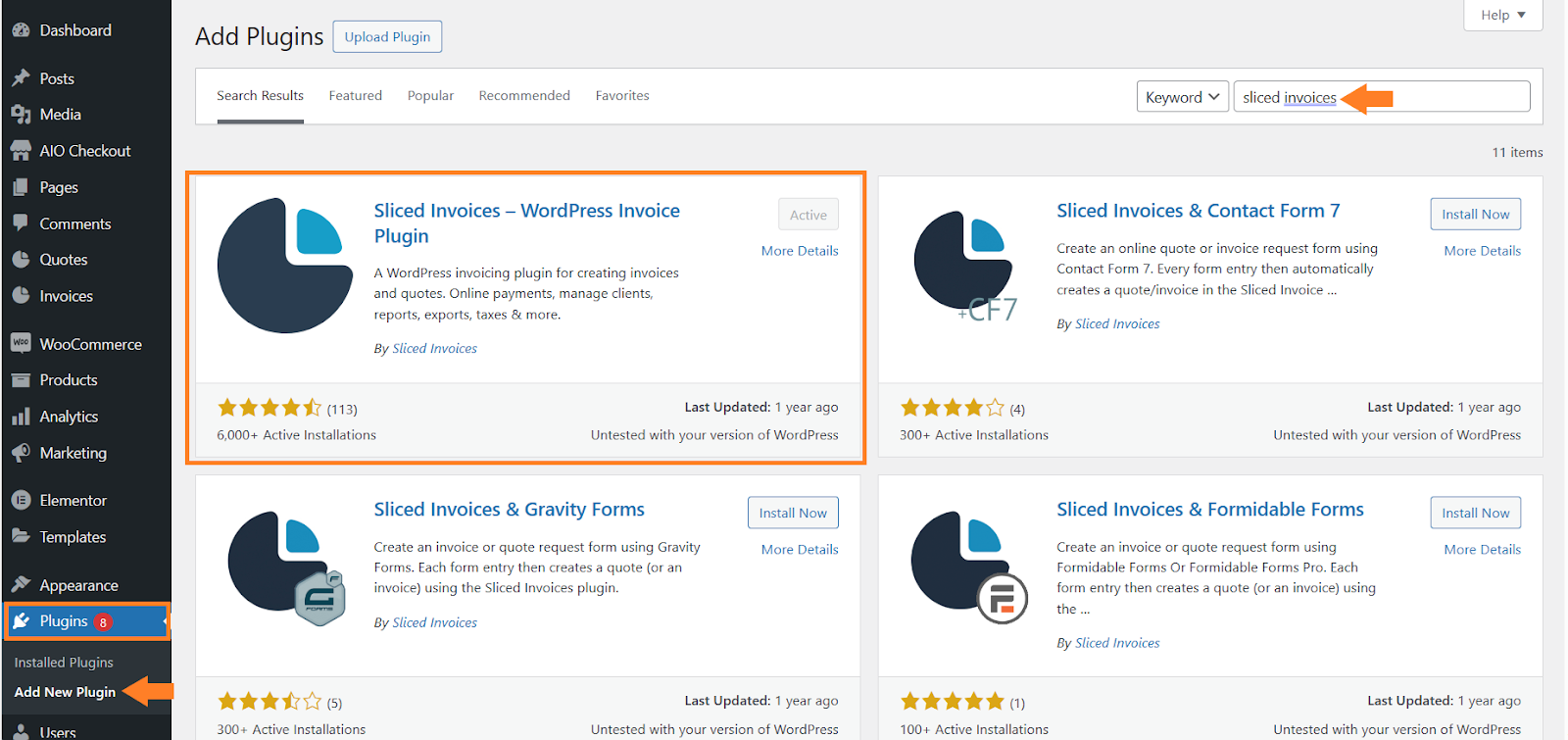Click the Elementor circle icon
Viewport: 1568px width, 740px height.
(21, 500)
